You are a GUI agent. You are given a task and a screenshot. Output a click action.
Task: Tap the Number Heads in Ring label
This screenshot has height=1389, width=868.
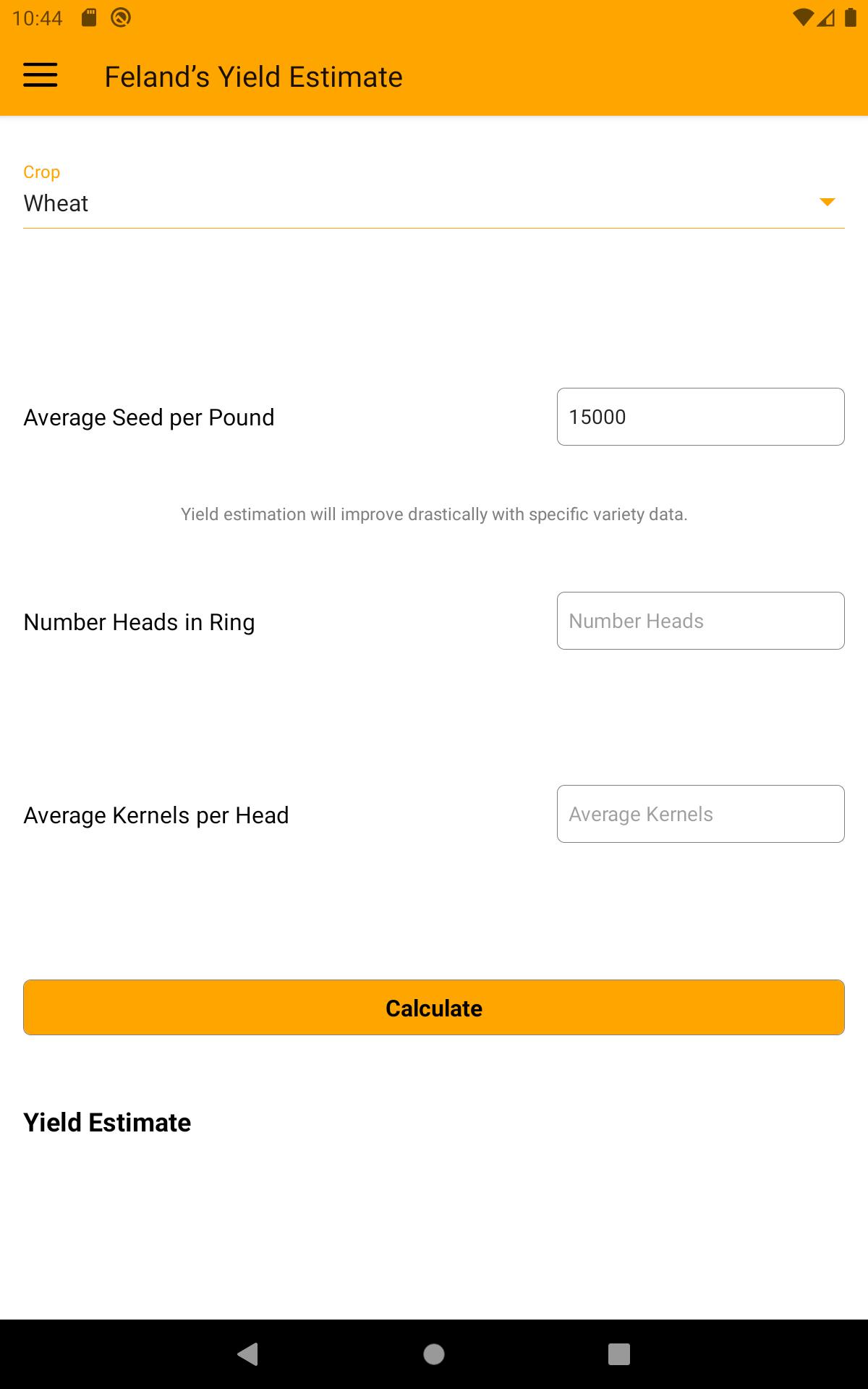pyautogui.click(x=139, y=622)
